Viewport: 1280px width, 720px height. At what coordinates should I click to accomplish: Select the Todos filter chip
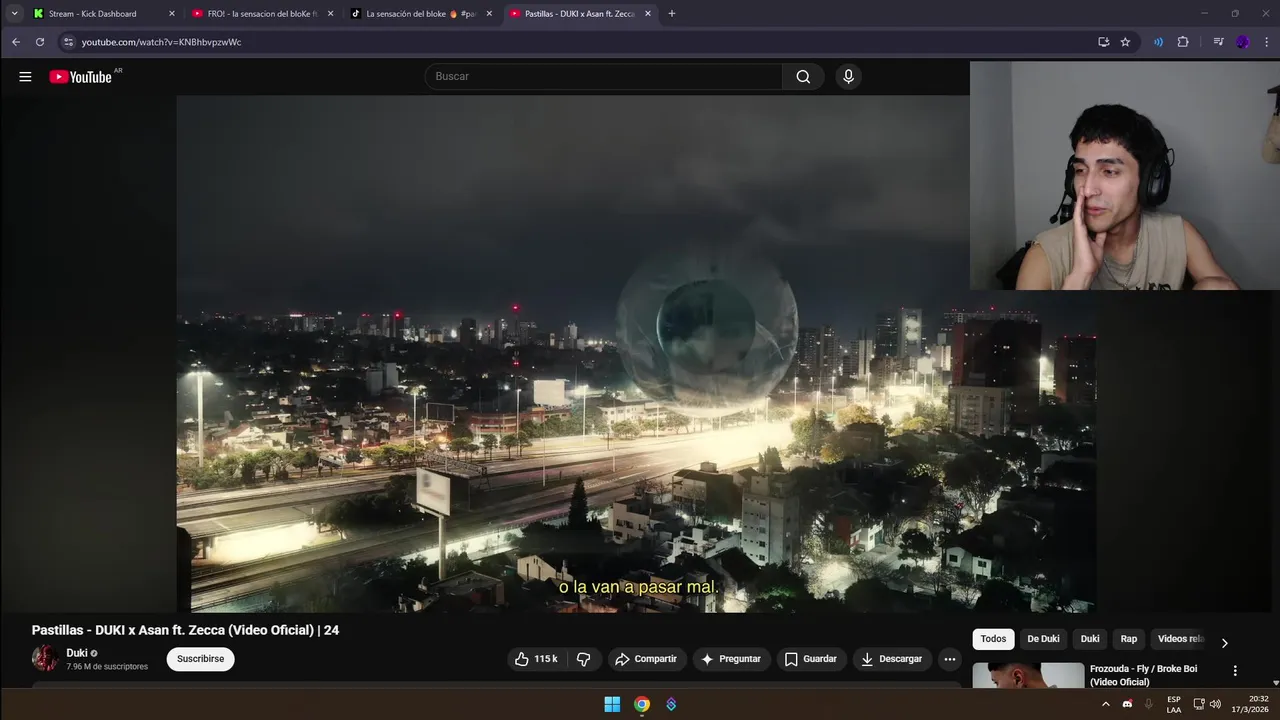tap(993, 639)
